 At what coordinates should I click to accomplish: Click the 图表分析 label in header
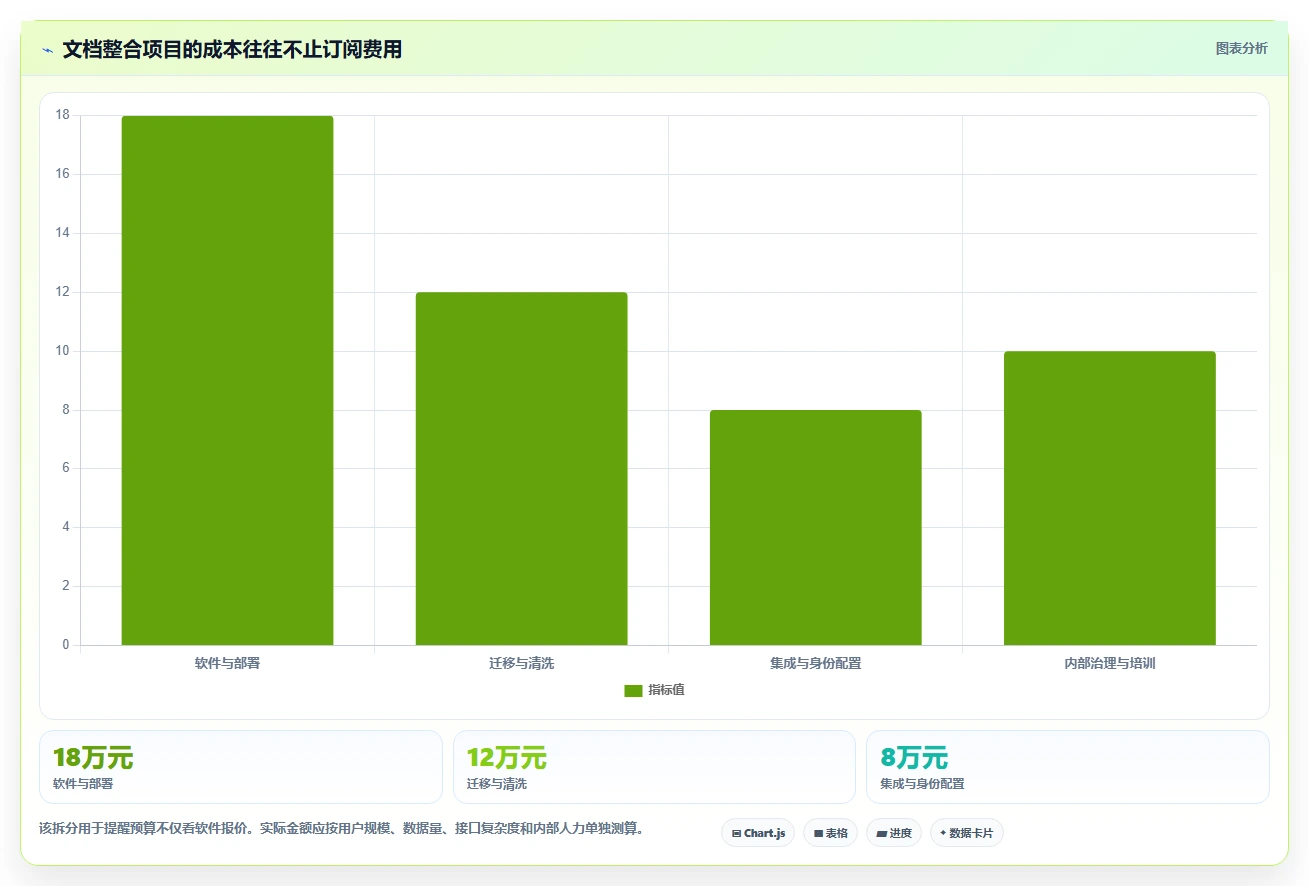tap(1241, 48)
